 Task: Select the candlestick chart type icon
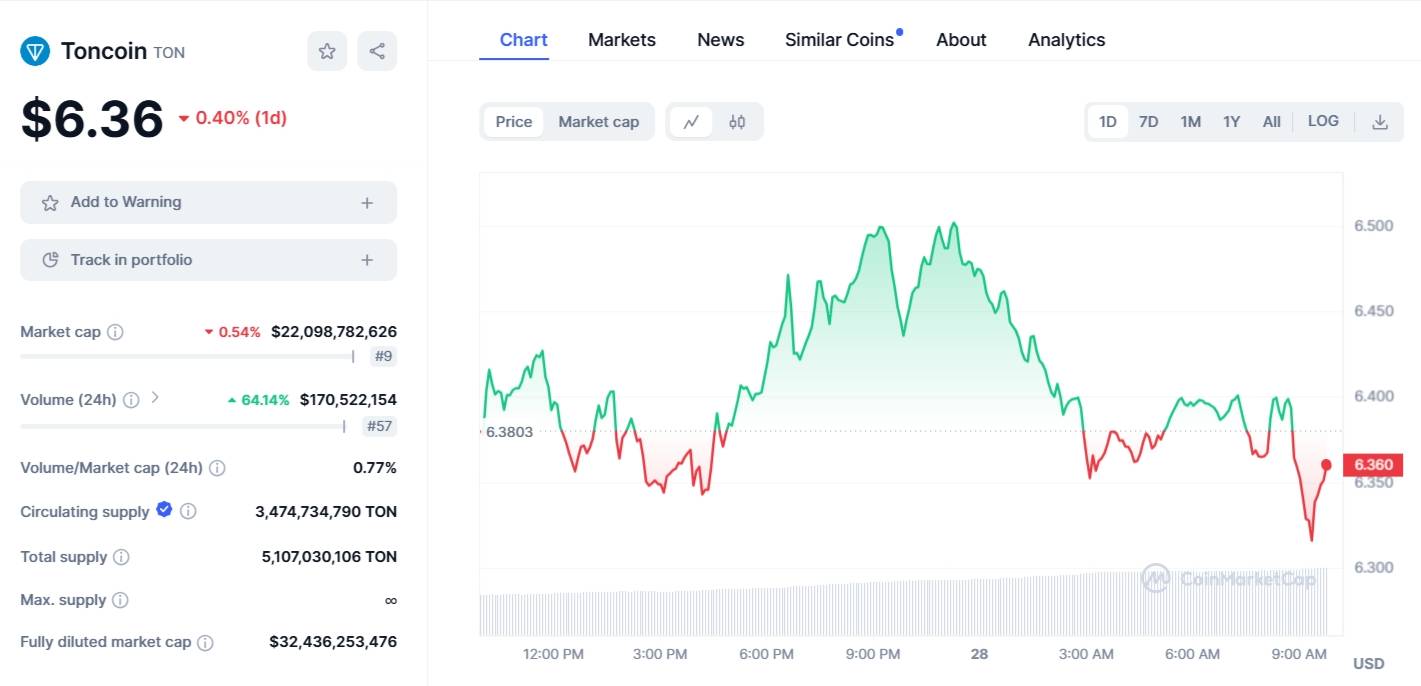tap(737, 122)
